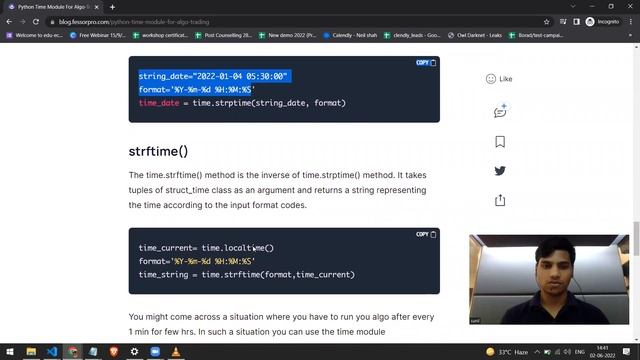The width and height of the screenshot is (640, 360).
Task: Click the address bar URL
Action: pyautogui.click(x=134, y=22)
